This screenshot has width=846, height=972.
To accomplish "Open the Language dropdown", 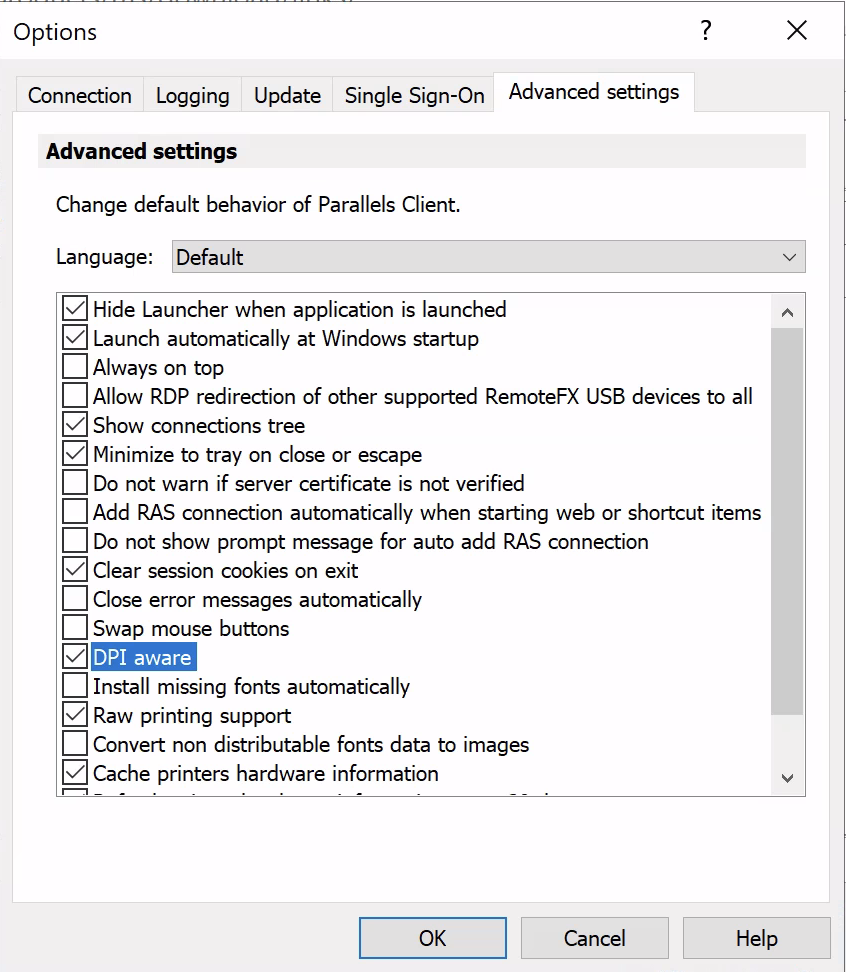I will [488, 257].
